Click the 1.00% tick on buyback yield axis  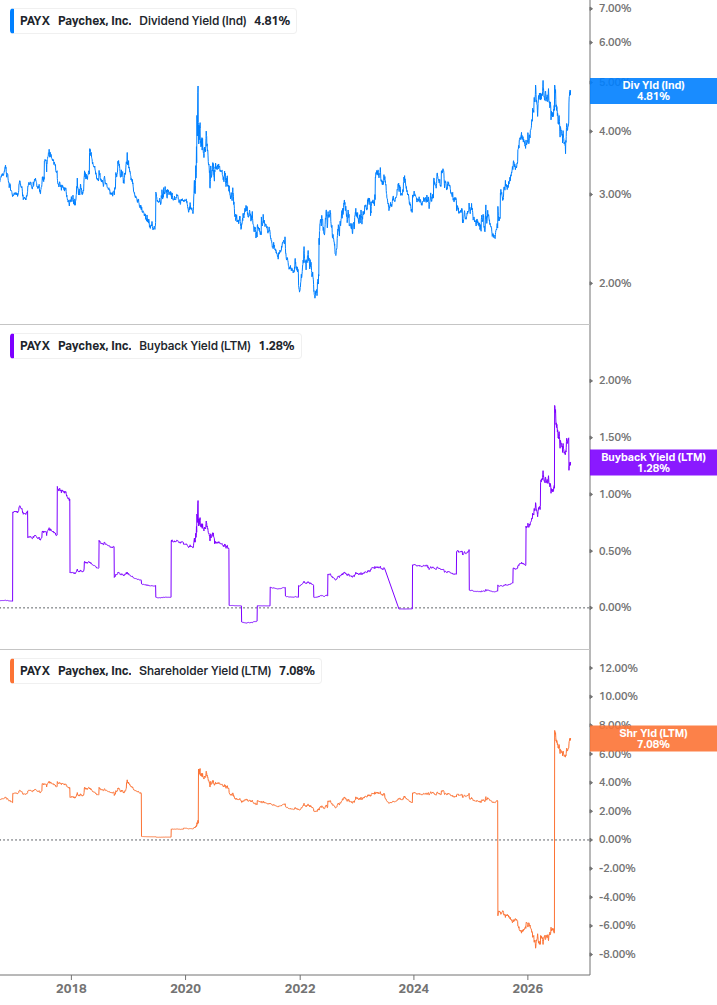click(614, 494)
